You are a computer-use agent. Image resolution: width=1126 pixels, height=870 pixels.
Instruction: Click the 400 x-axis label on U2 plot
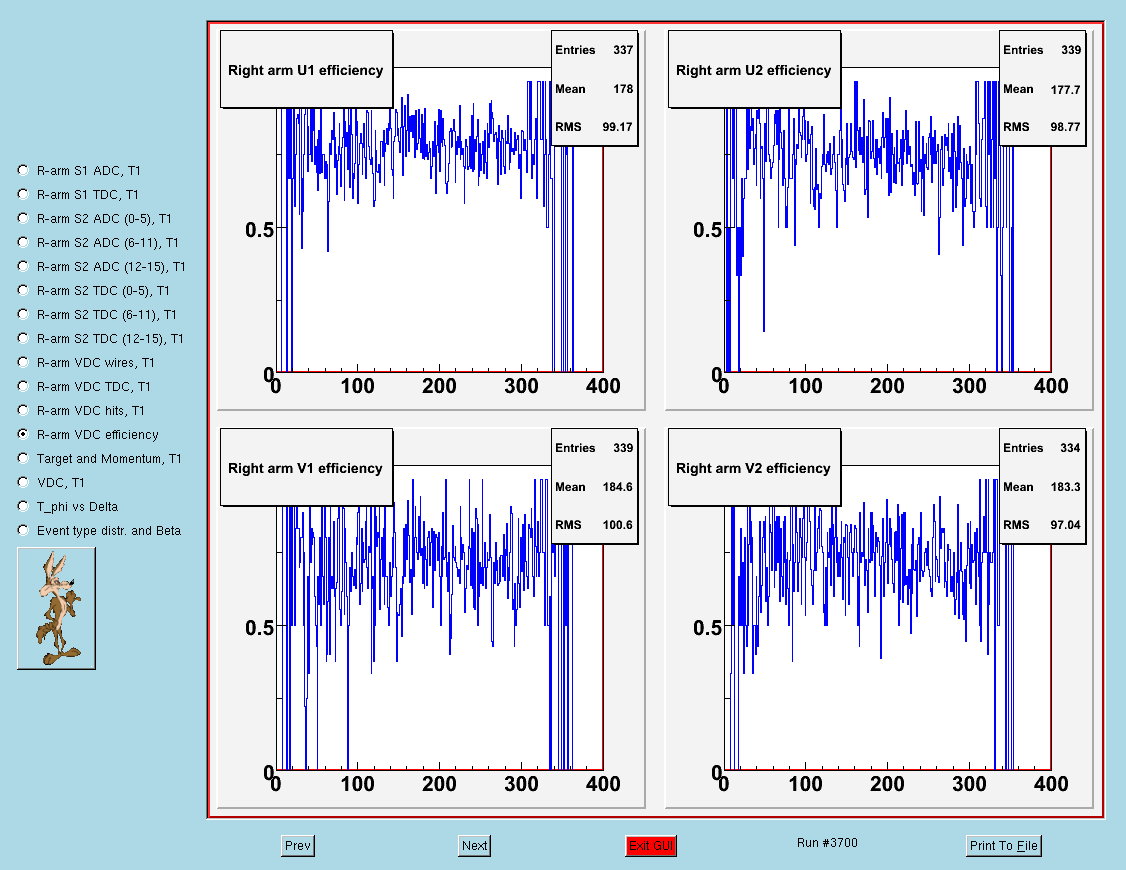click(x=1051, y=385)
